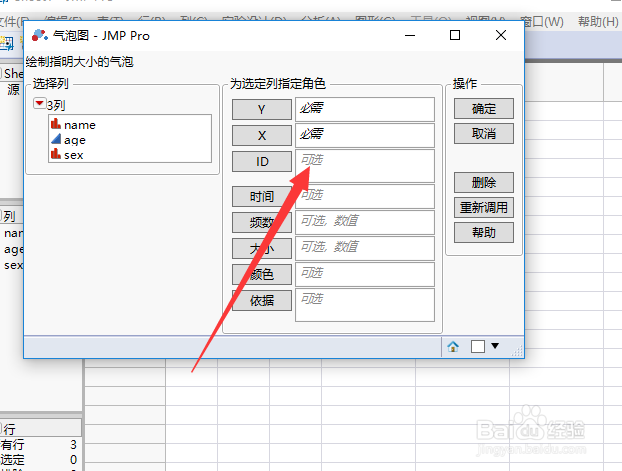Click the 依据 role button
The height and width of the screenshot is (471, 622).
(261, 300)
